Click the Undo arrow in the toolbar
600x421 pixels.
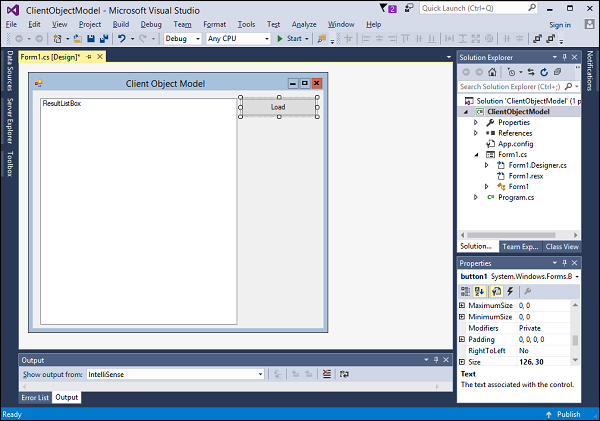coord(121,38)
